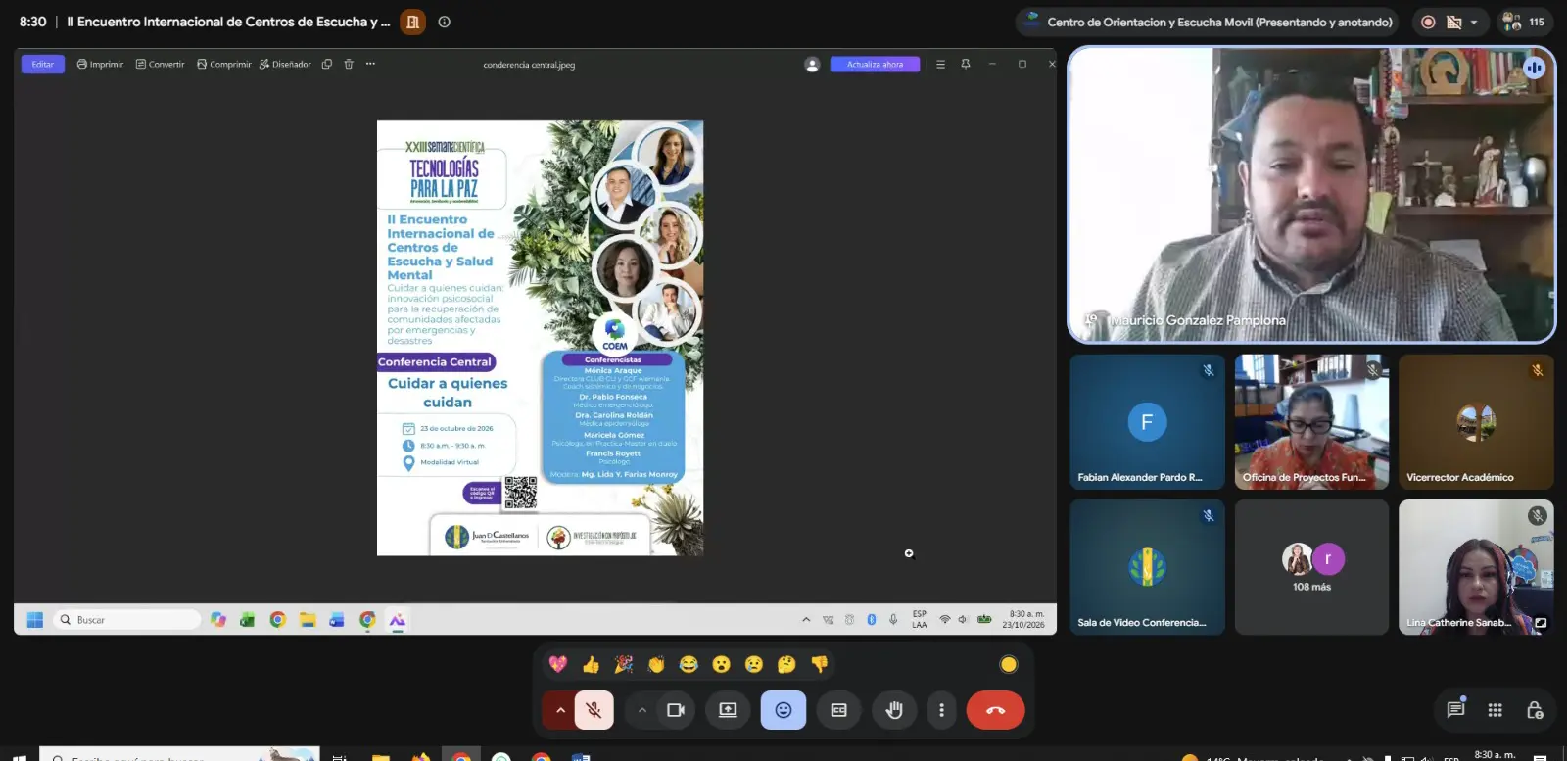Click Convertir in shared photo viewer

point(160,64)
